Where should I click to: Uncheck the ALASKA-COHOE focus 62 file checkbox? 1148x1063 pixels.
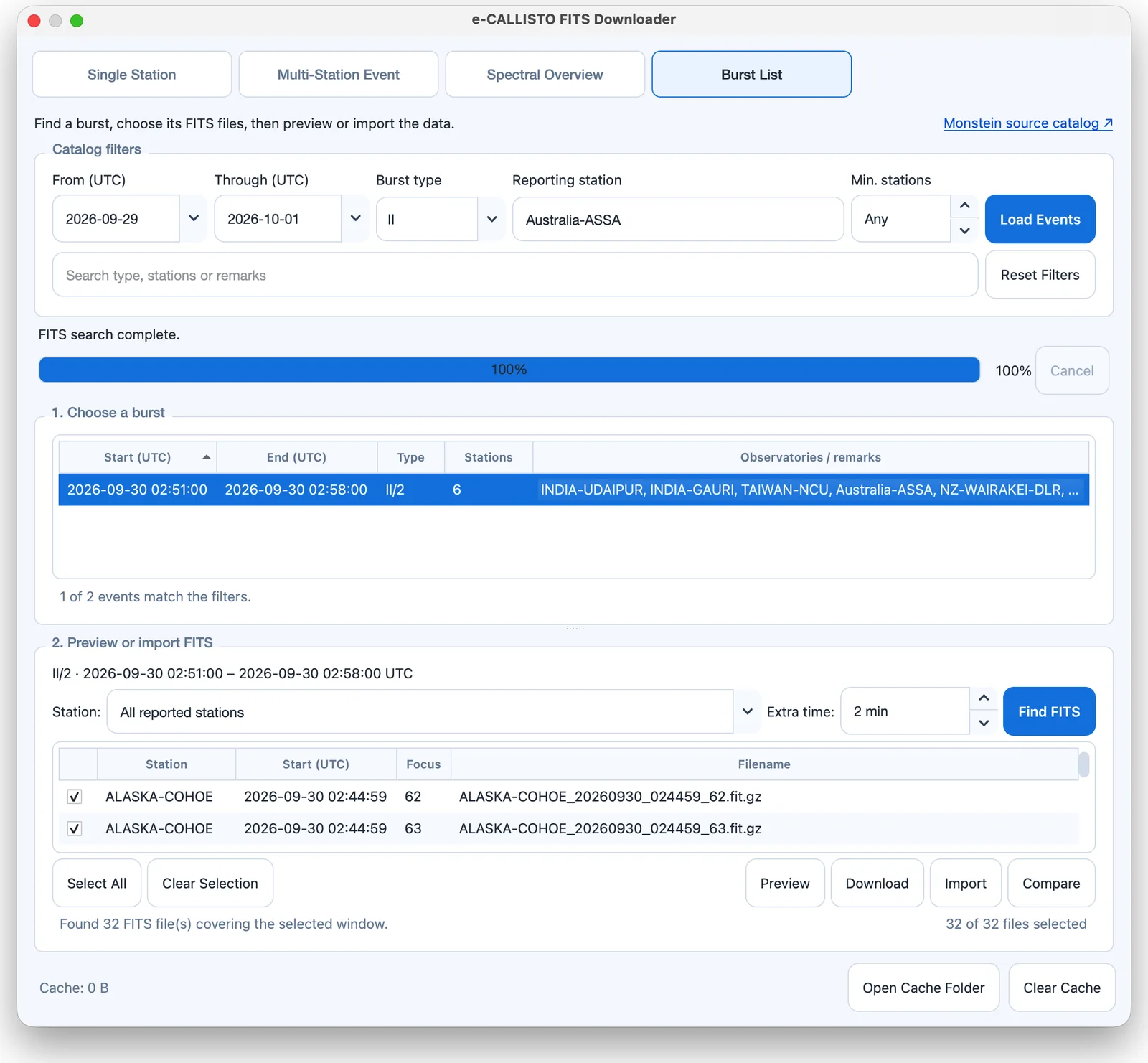pyautogui.click(x=75, y=797)
